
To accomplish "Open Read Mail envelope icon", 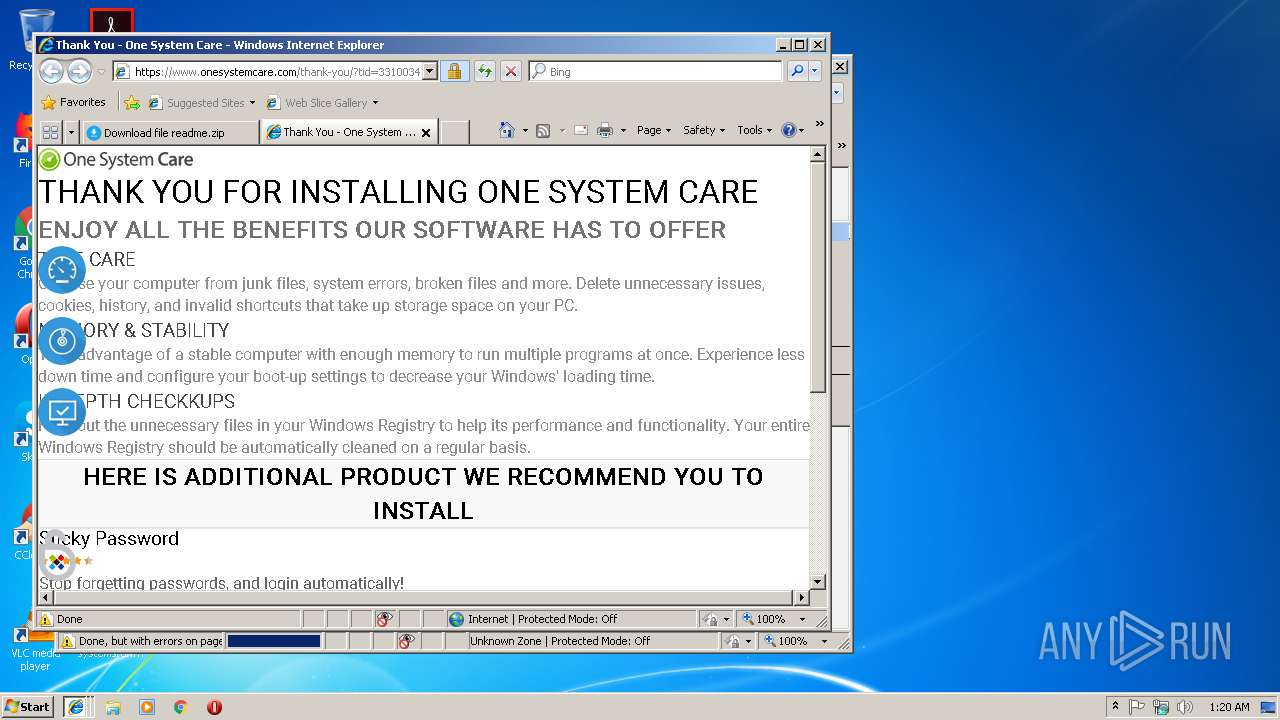I will (x=580, y=130).
